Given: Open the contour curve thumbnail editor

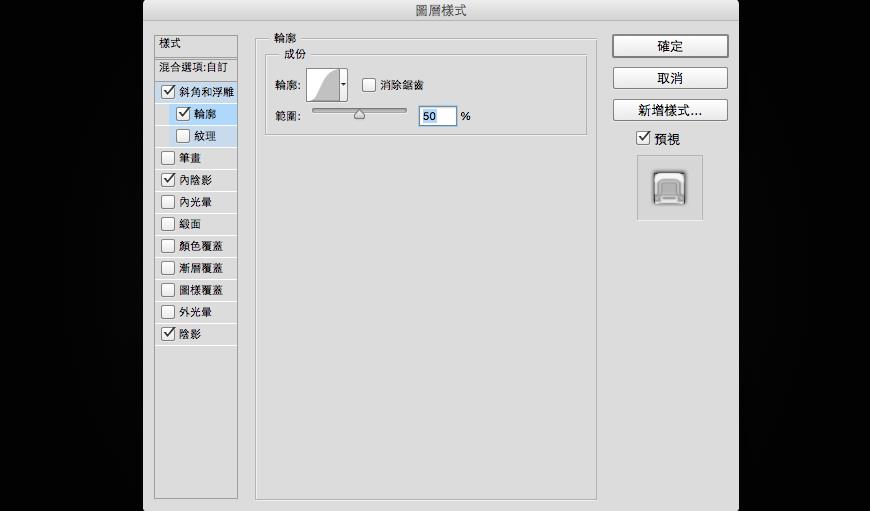Looking at the screenshot, I should pyautogui.click(x=323, y=85).
